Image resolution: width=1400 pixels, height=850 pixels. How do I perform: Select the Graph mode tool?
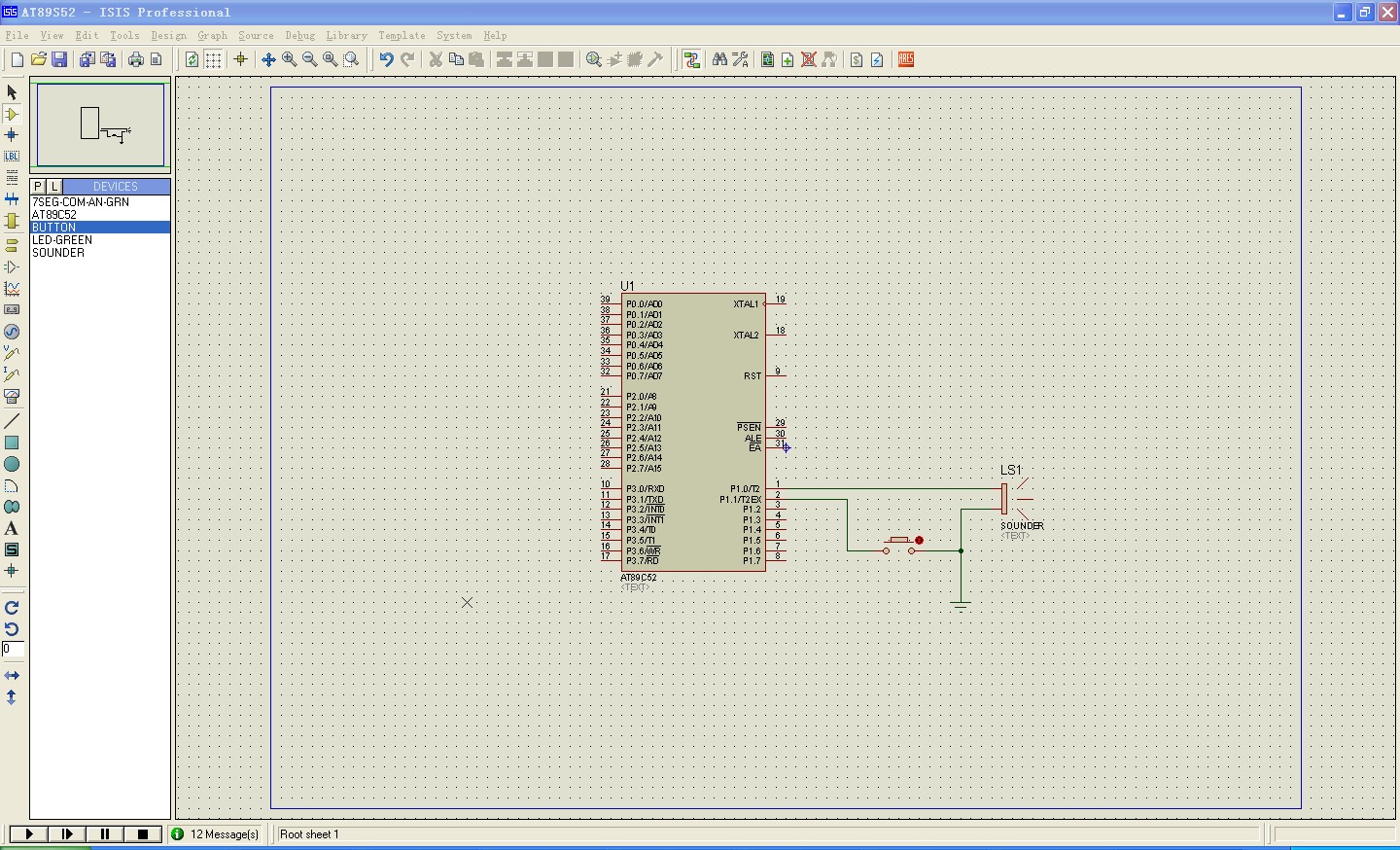(x=12, y=289)
